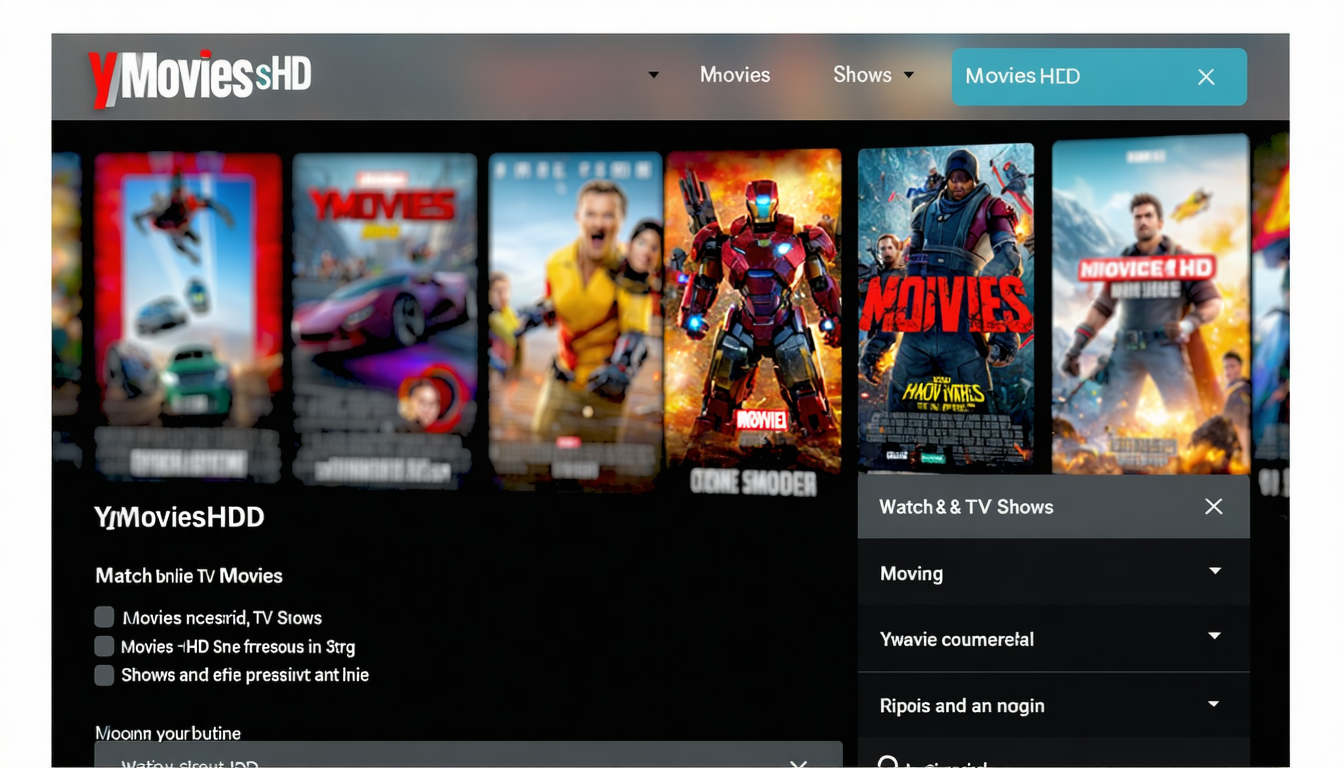Viewport: 1344px width, 768px height.
Task: Expand the Moving dropdown
Action: click(x=1214, y=572)
